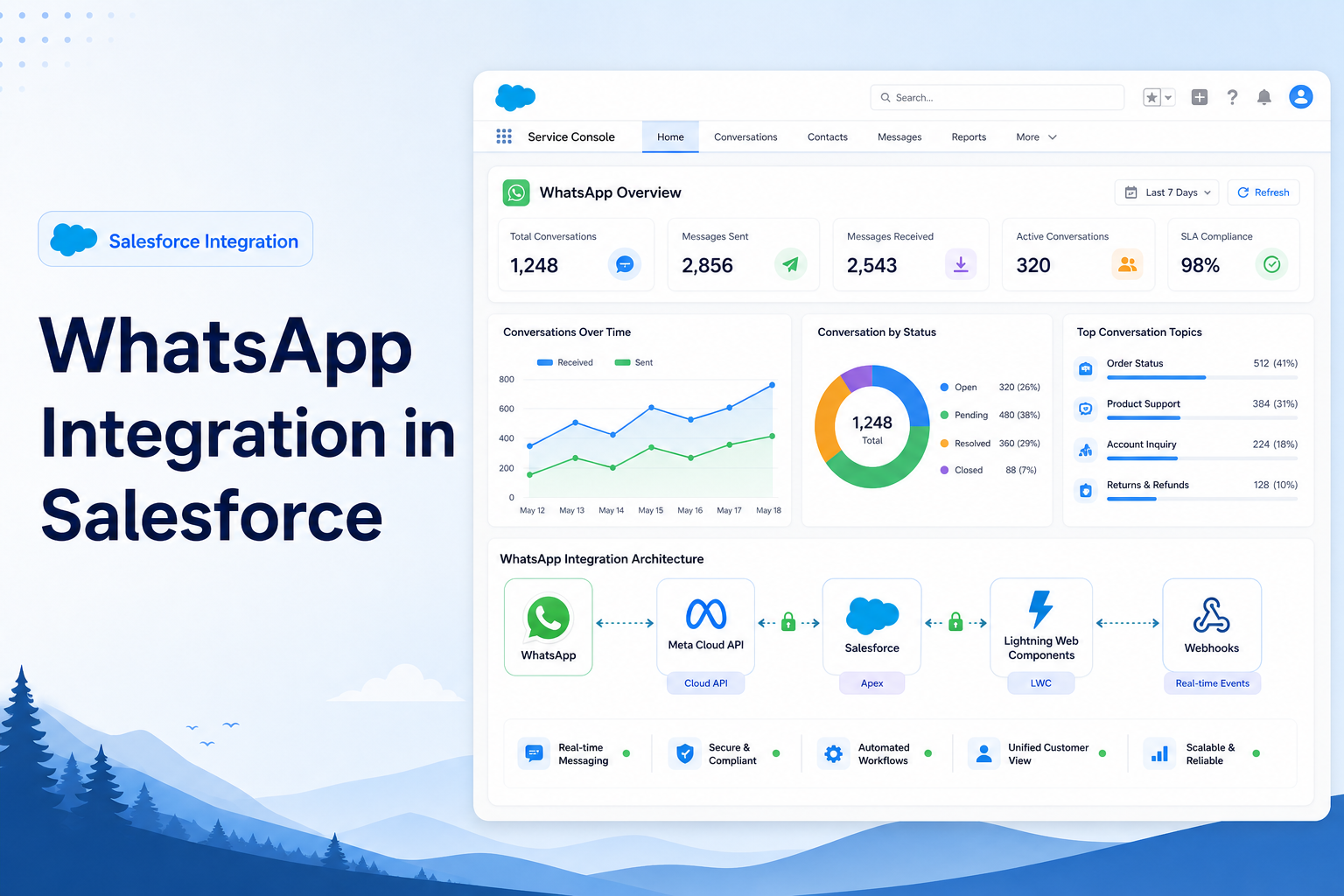Click the Active Conversations value 320
1344x896 pixels.
[x=1033, y=265]
